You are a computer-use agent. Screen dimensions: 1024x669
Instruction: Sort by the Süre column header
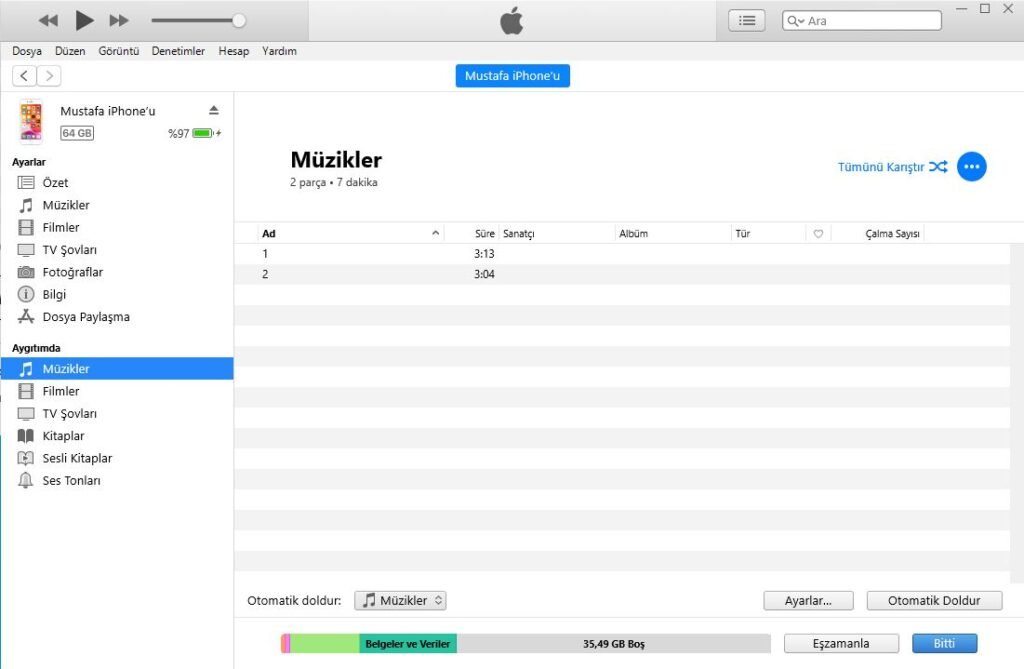click(484, 233)
